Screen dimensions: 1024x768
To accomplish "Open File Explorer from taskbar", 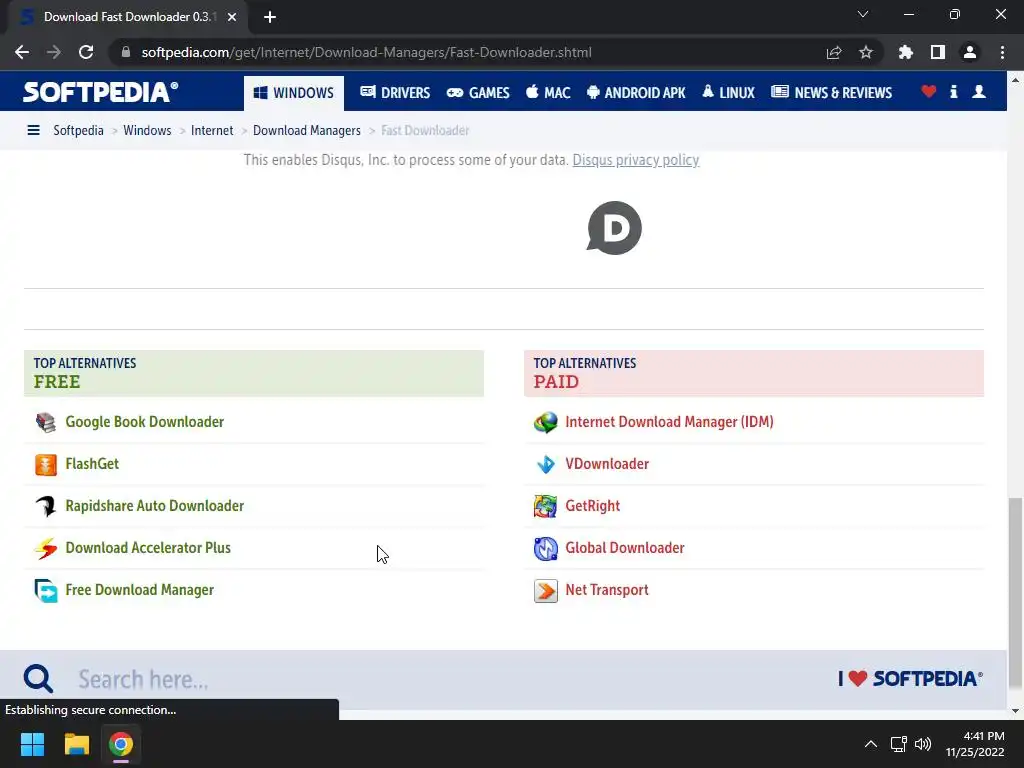I will pyautogui.click(x=76, y=744).
